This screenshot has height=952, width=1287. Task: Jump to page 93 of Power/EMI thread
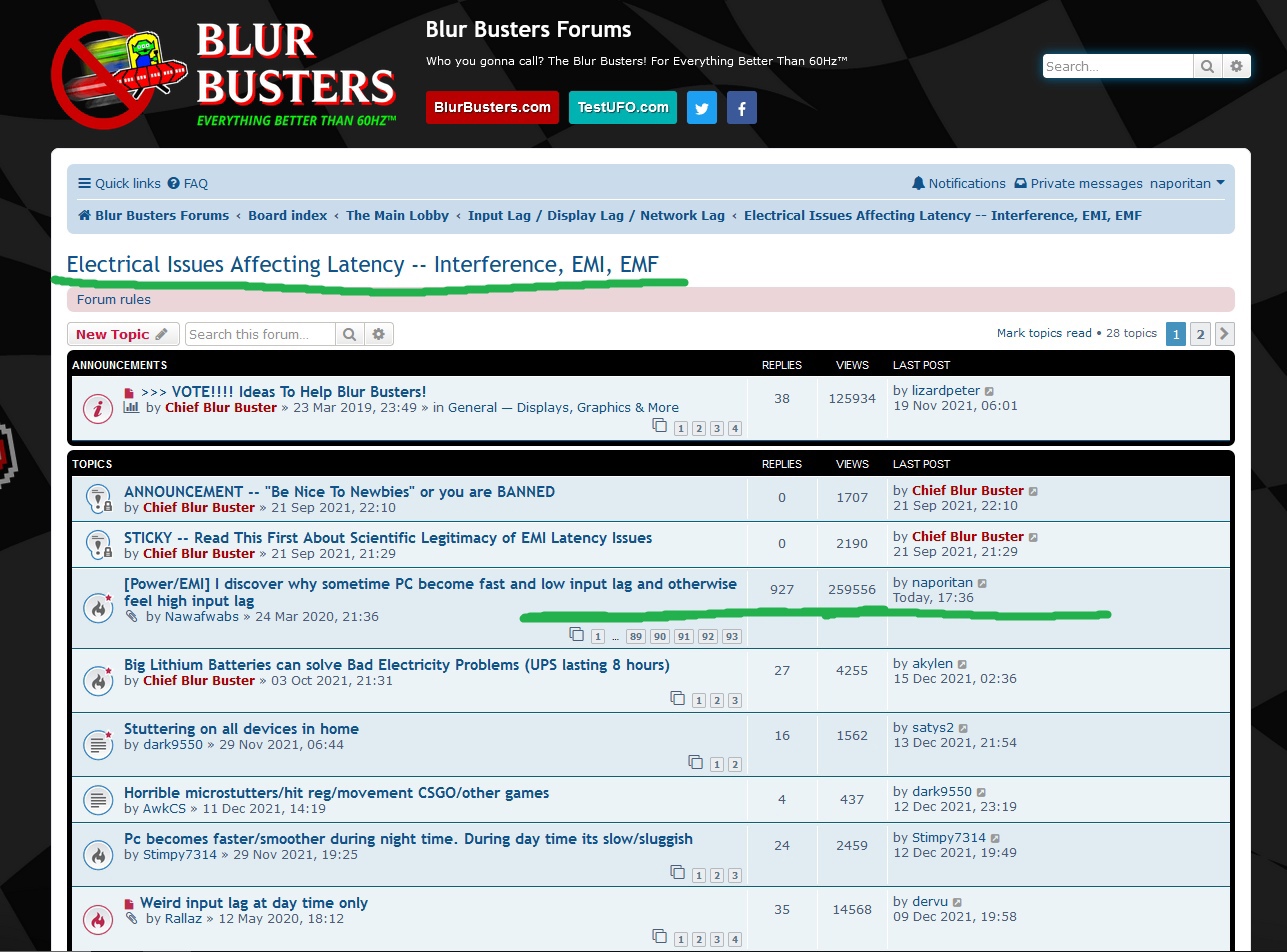coord(732,637)
